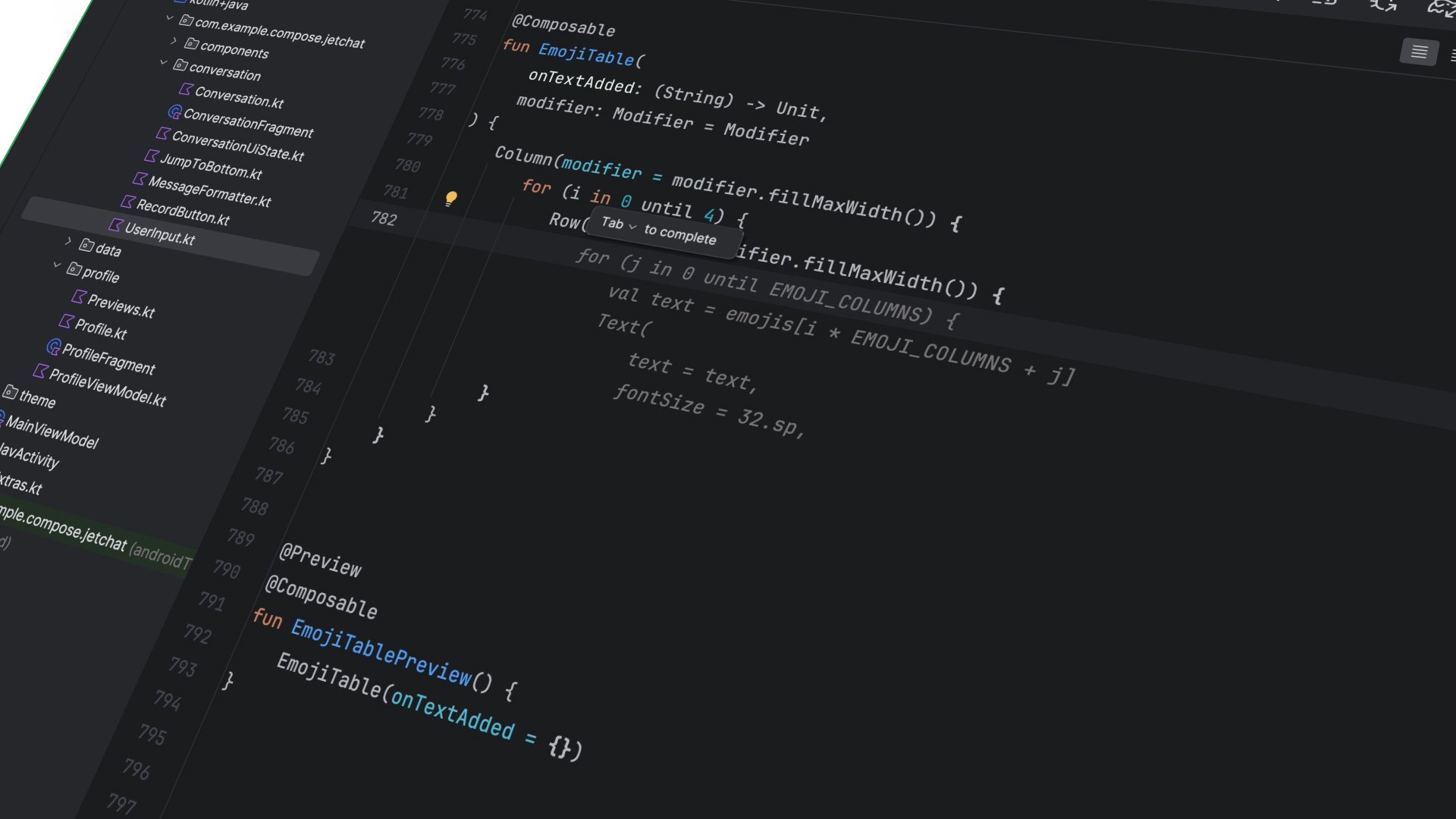Open the Kotlin file icon beside Conversation.kt
1456x819 pixels.
point(187,90)
